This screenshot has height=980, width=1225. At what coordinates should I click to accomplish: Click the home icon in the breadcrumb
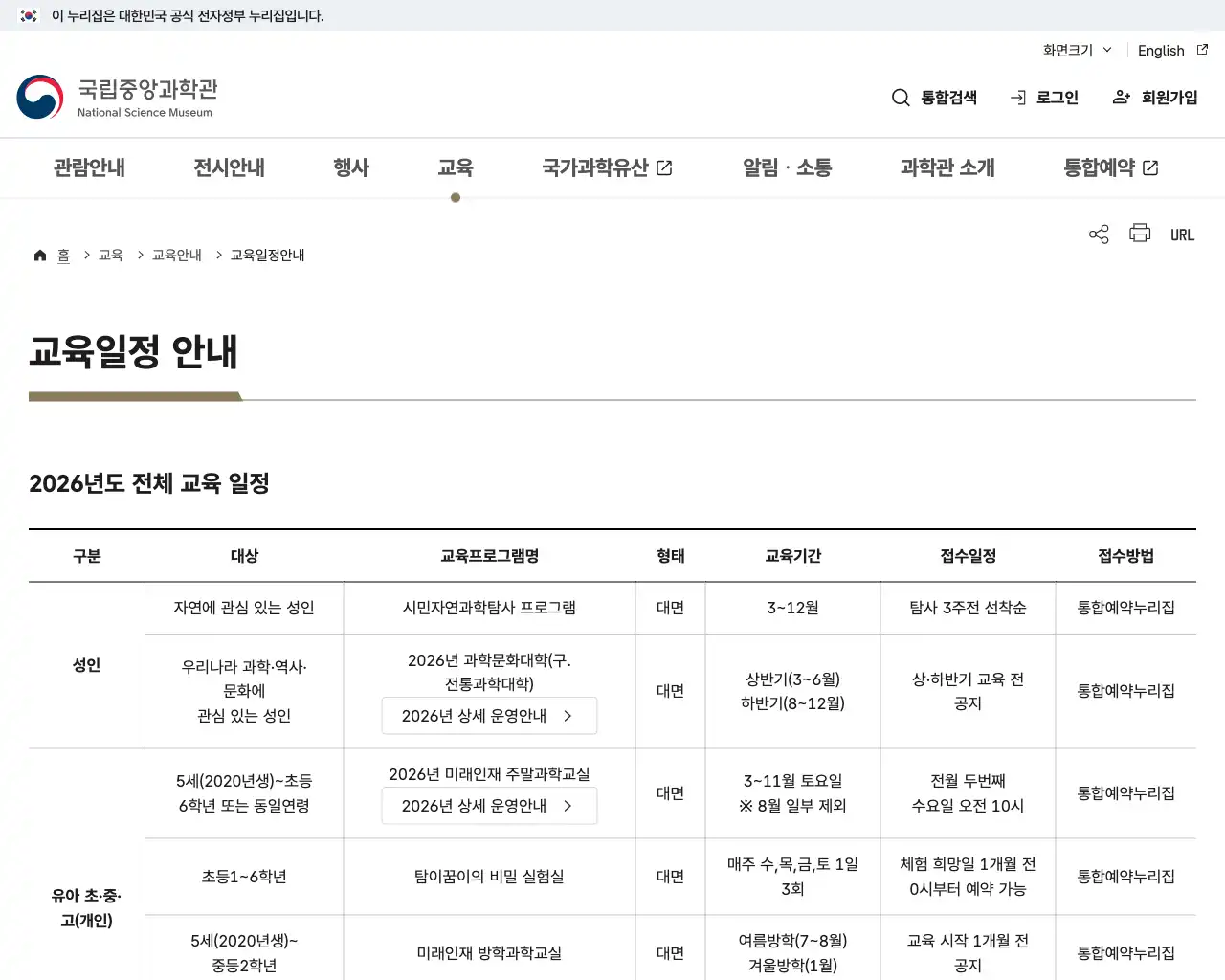click(40, 255)
